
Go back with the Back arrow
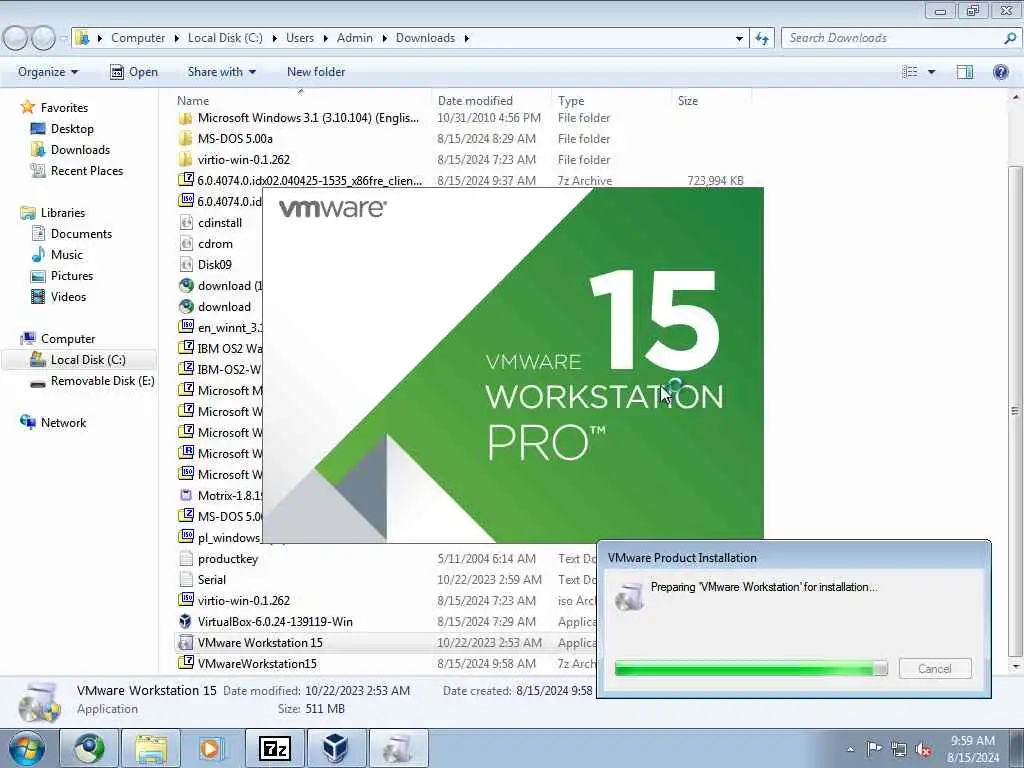16,39
